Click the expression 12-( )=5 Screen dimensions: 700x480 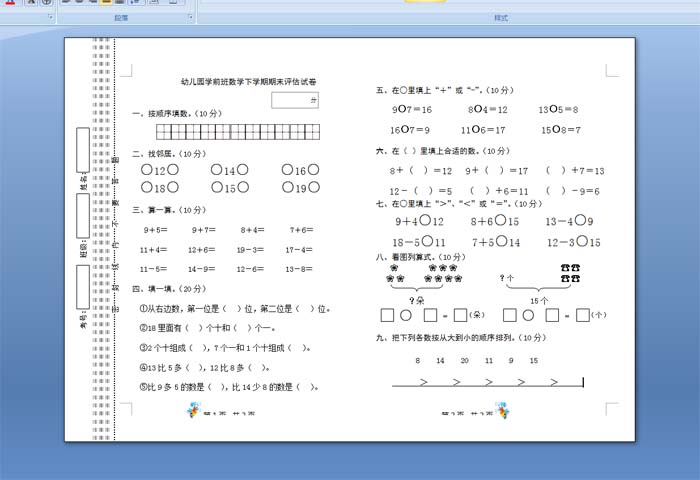[421, 191]
